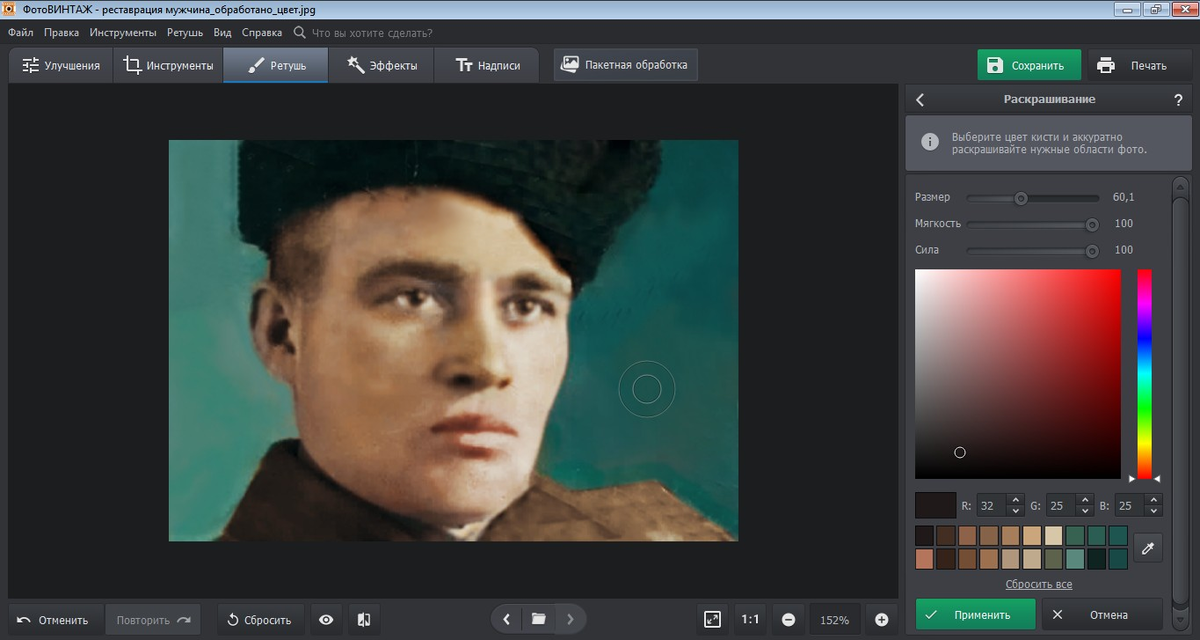The image size is (1200, 640).
Task: Apply coloring with Применить
Action: pos(975,614)
